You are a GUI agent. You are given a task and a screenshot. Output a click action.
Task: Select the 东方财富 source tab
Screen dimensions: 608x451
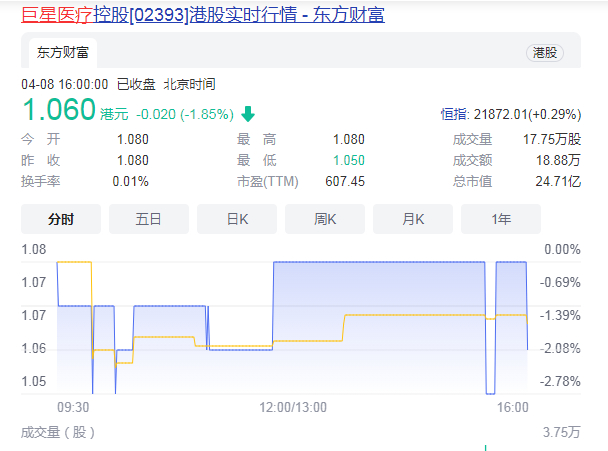[x=63, y=53]
